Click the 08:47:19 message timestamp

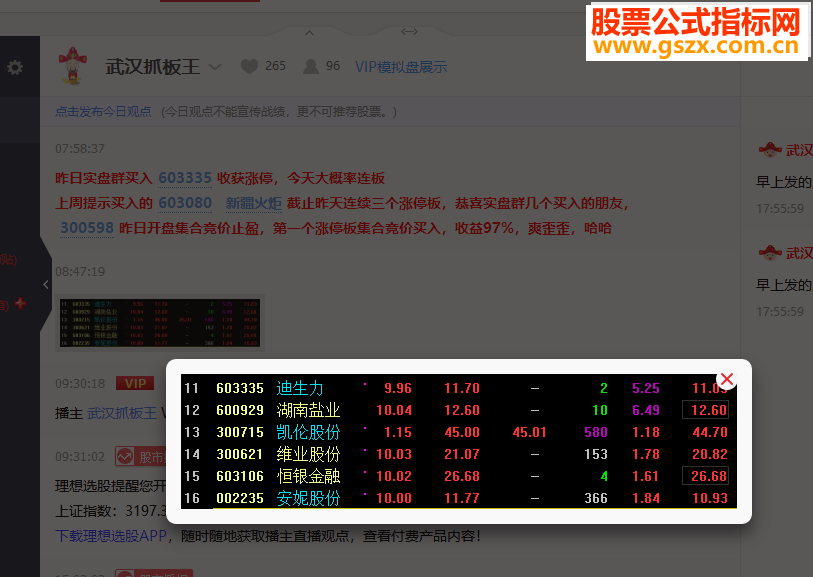80,272
